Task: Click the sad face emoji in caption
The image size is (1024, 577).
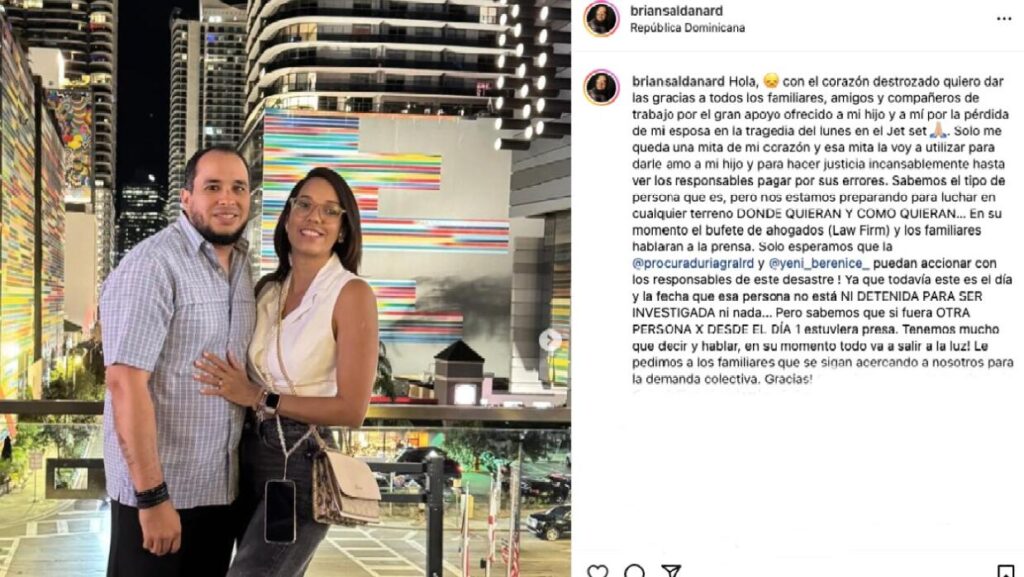Action: click(771, 81)
